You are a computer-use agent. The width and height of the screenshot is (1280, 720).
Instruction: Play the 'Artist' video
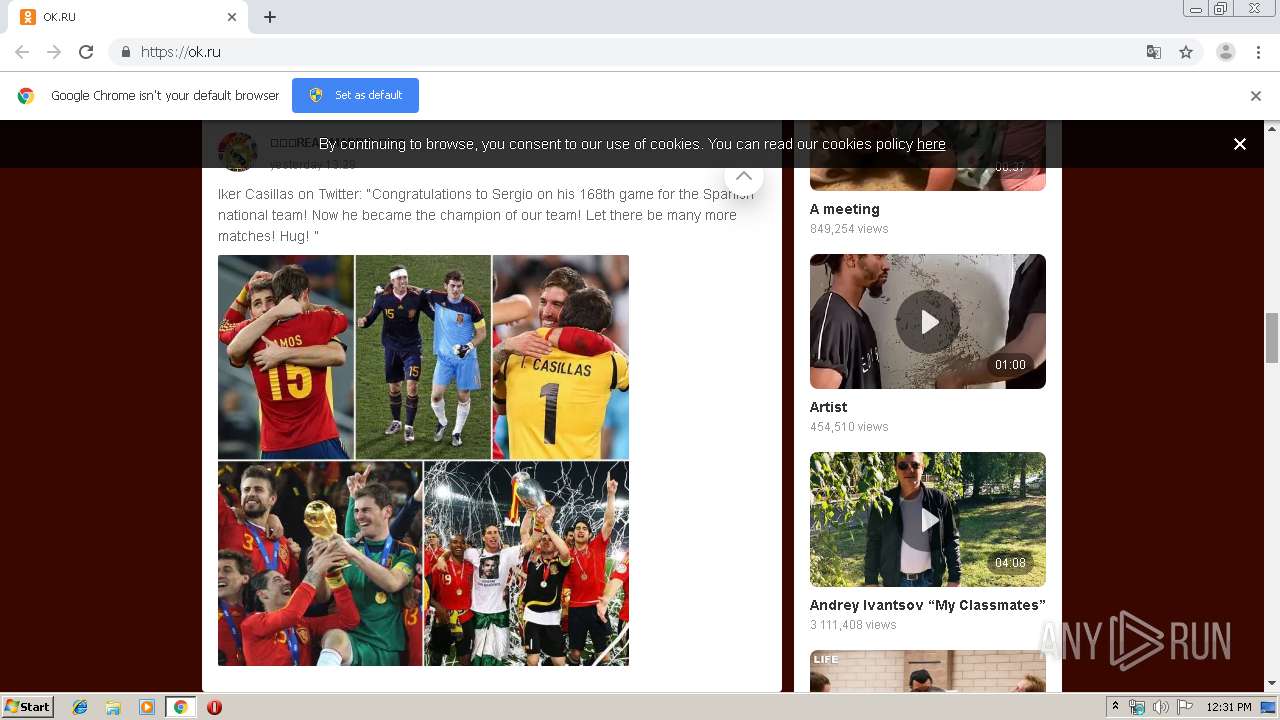pyautogui.click(x=928, y=321)
